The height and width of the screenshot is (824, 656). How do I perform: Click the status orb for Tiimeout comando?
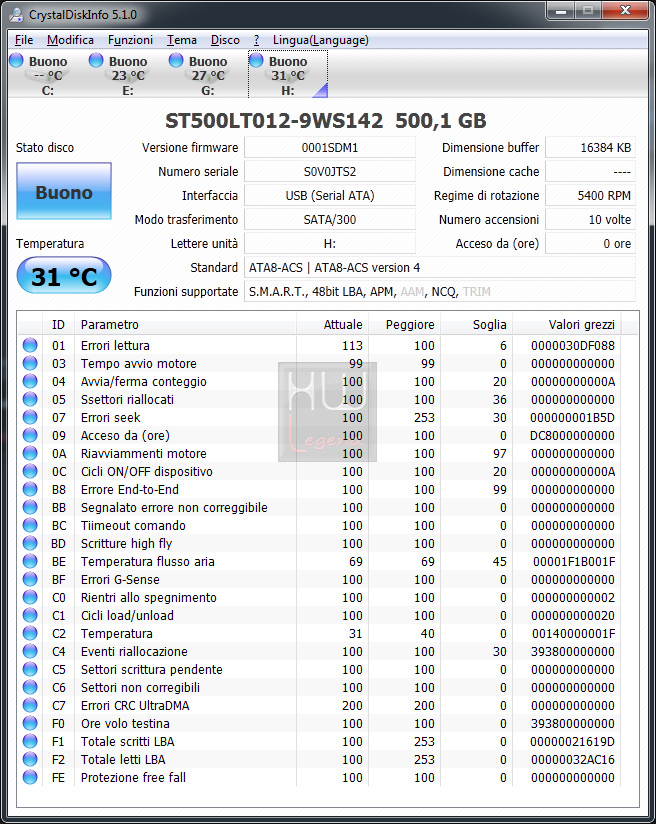[30, 525]
